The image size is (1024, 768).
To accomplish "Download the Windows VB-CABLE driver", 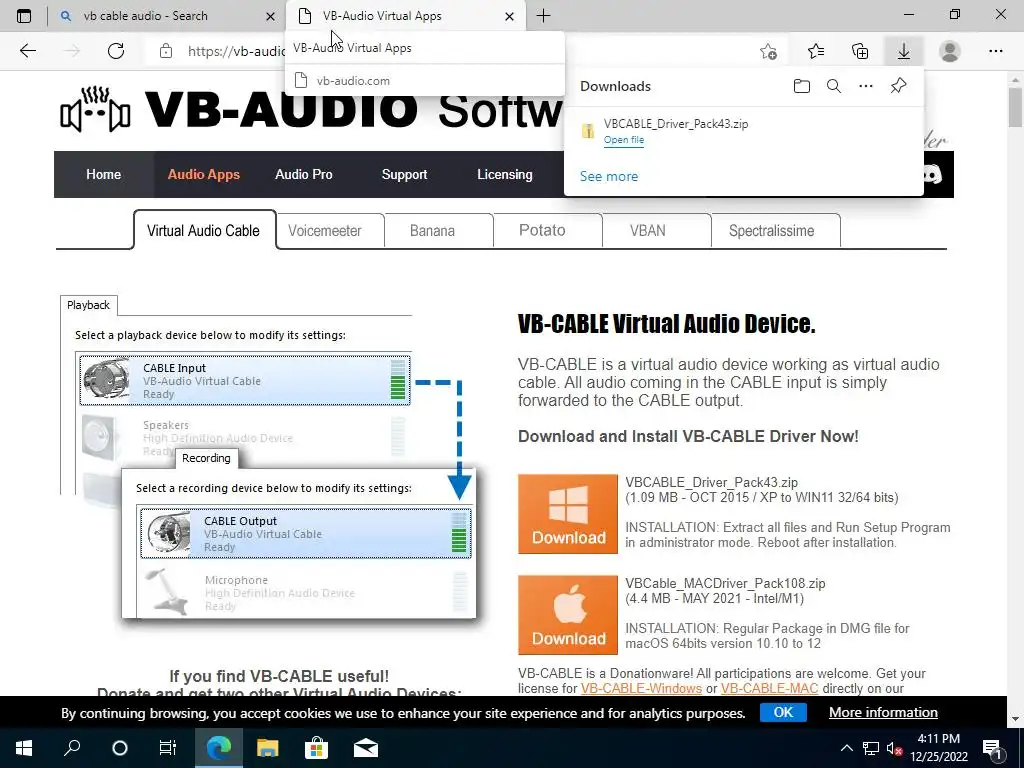I will click(x=568, y=514).
